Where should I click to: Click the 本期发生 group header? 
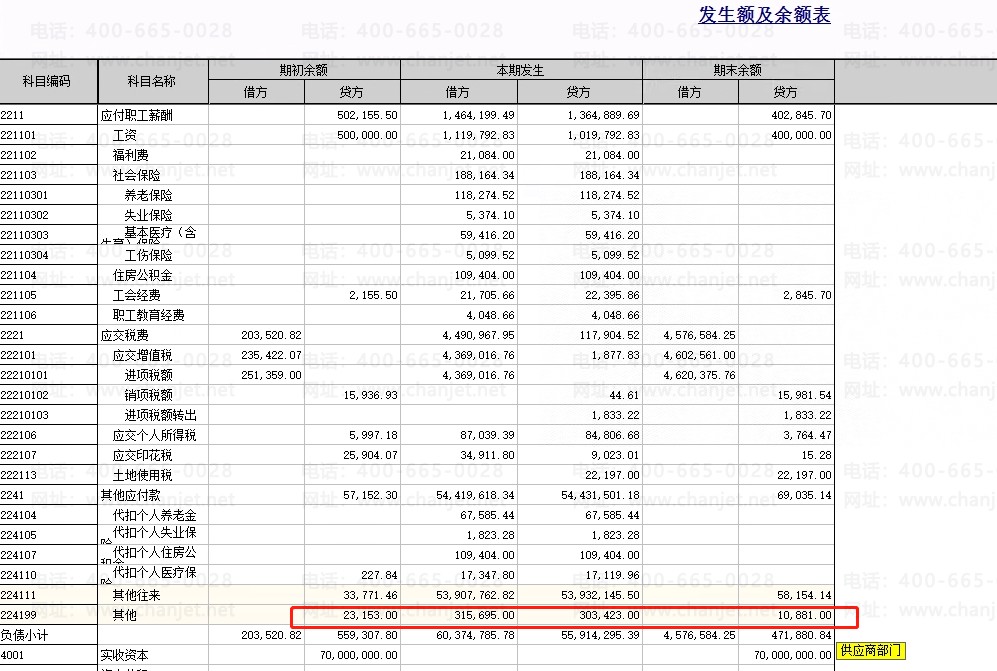point(521,70)
